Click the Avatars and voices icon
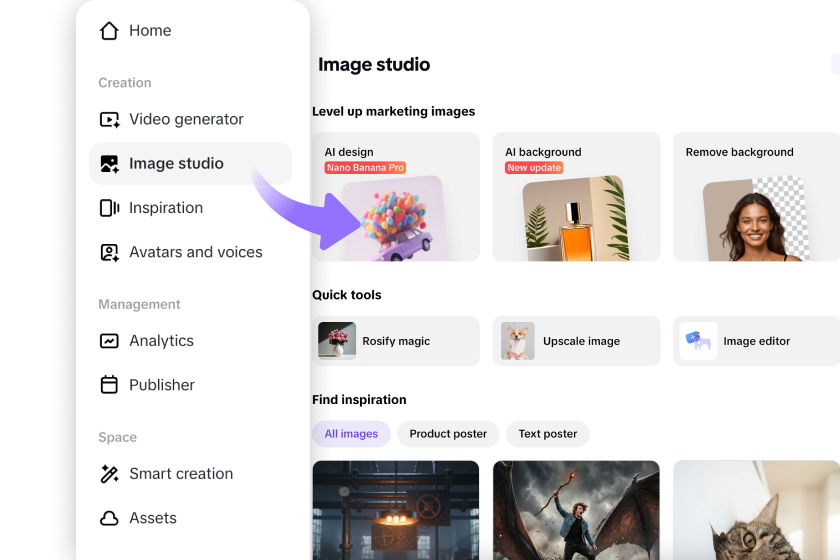 (109, 252)
